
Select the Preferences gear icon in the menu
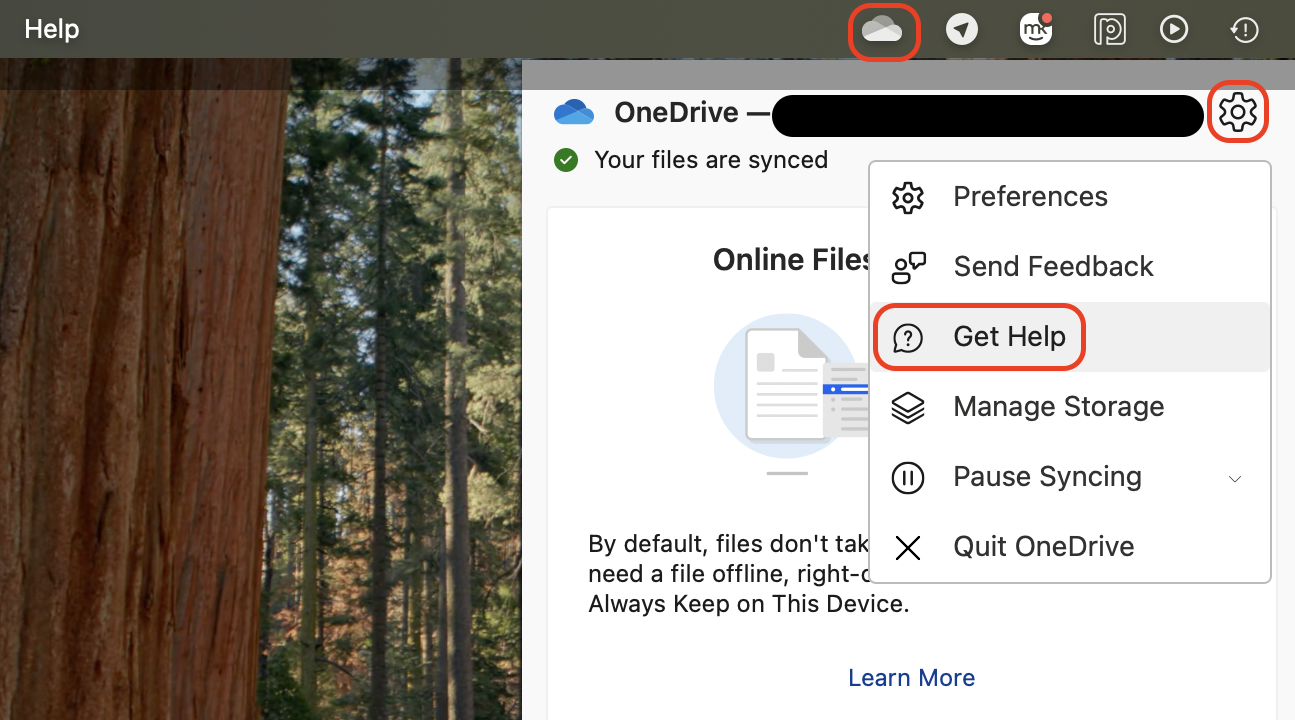pyautogui.click(x=907, y=197)
